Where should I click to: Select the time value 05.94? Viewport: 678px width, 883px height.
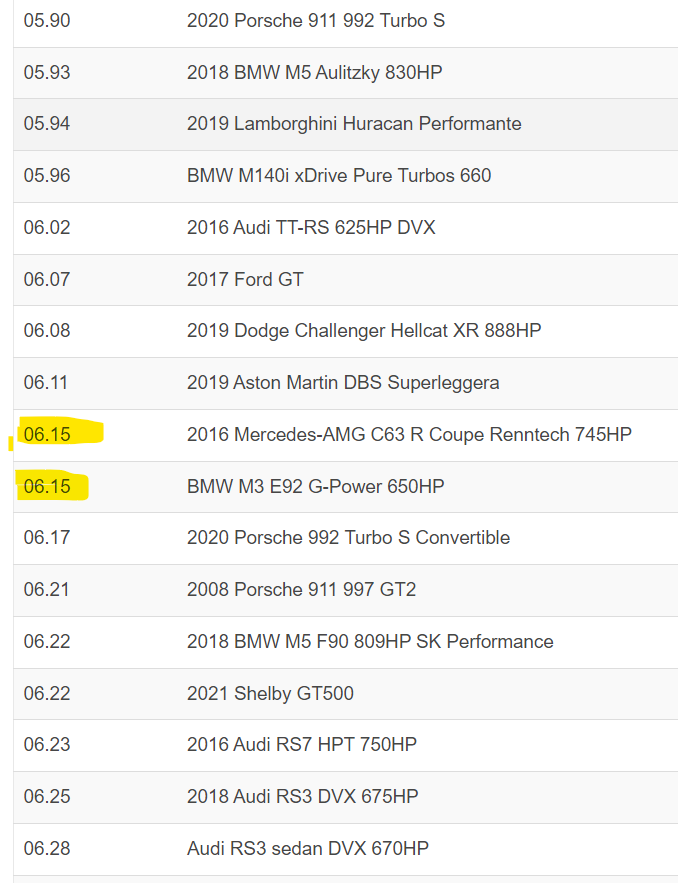coord(47,124)
